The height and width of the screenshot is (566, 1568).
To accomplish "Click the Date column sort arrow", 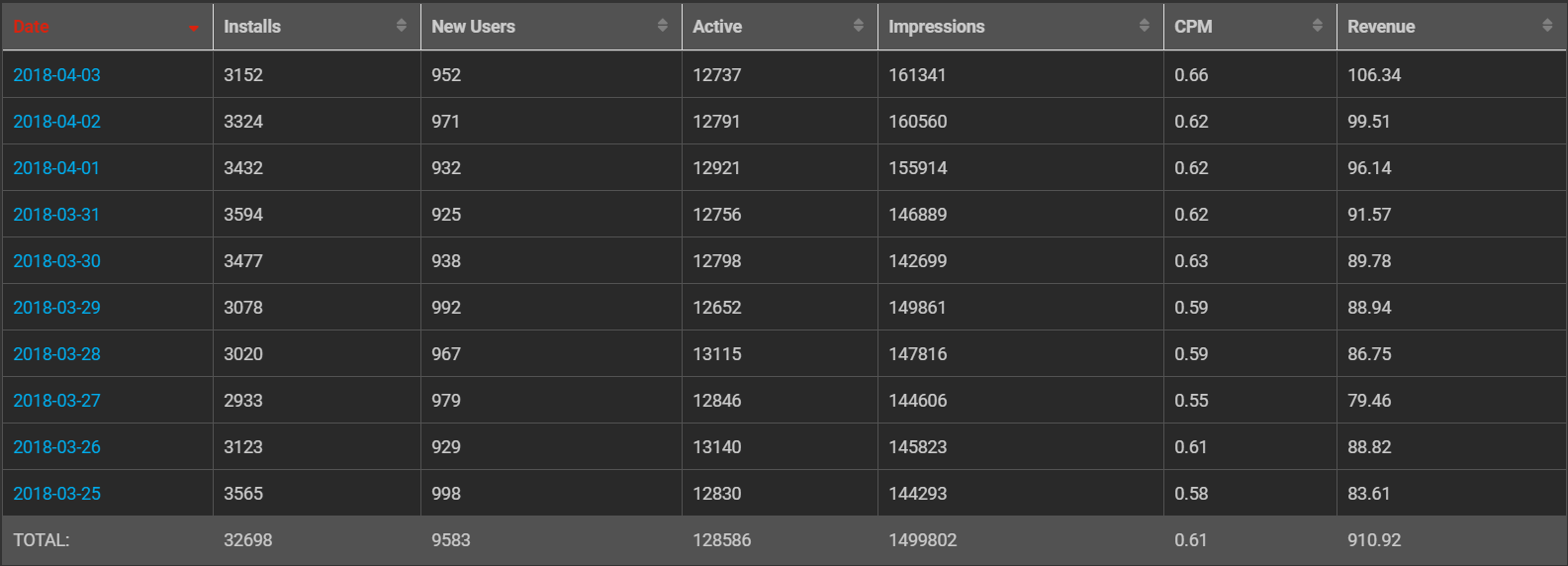I will click(x=194, y=28).
